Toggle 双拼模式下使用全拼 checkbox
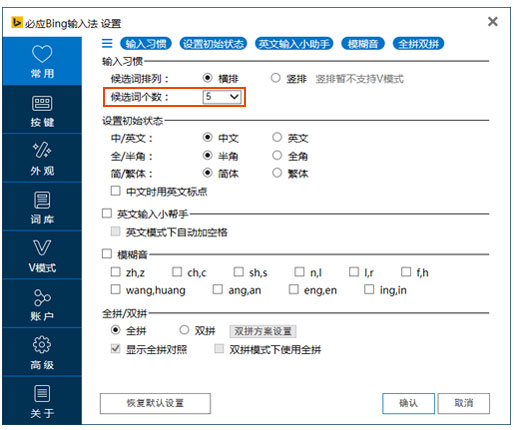The image size is (514, 430). click(x=219, y=349)
